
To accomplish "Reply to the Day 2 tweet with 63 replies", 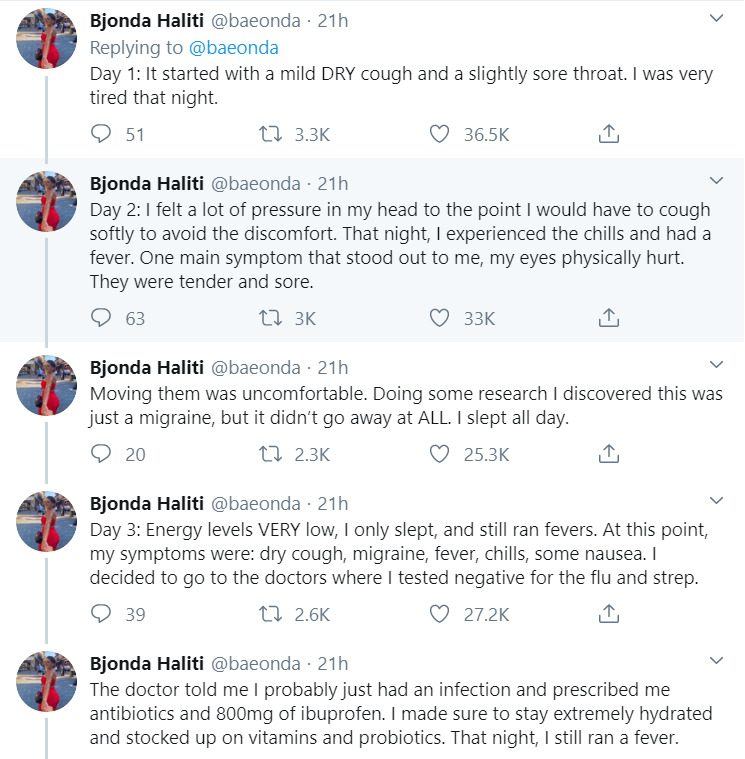I will [x=101, y=318].
